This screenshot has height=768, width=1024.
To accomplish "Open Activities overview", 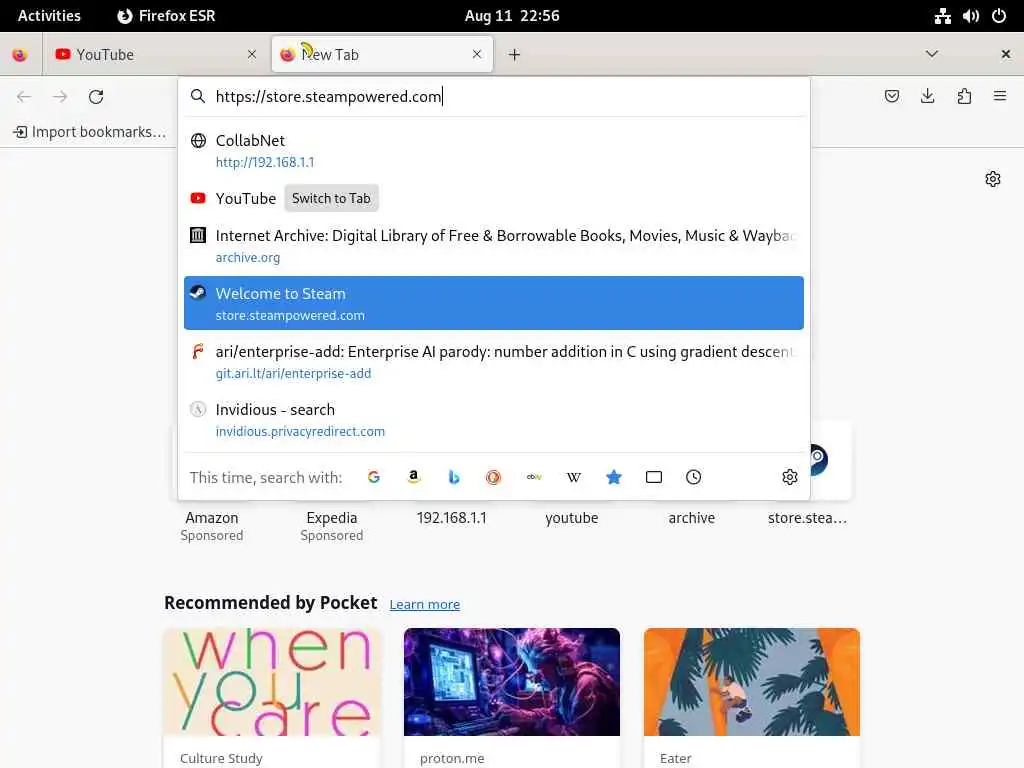I will coord(49,16).
